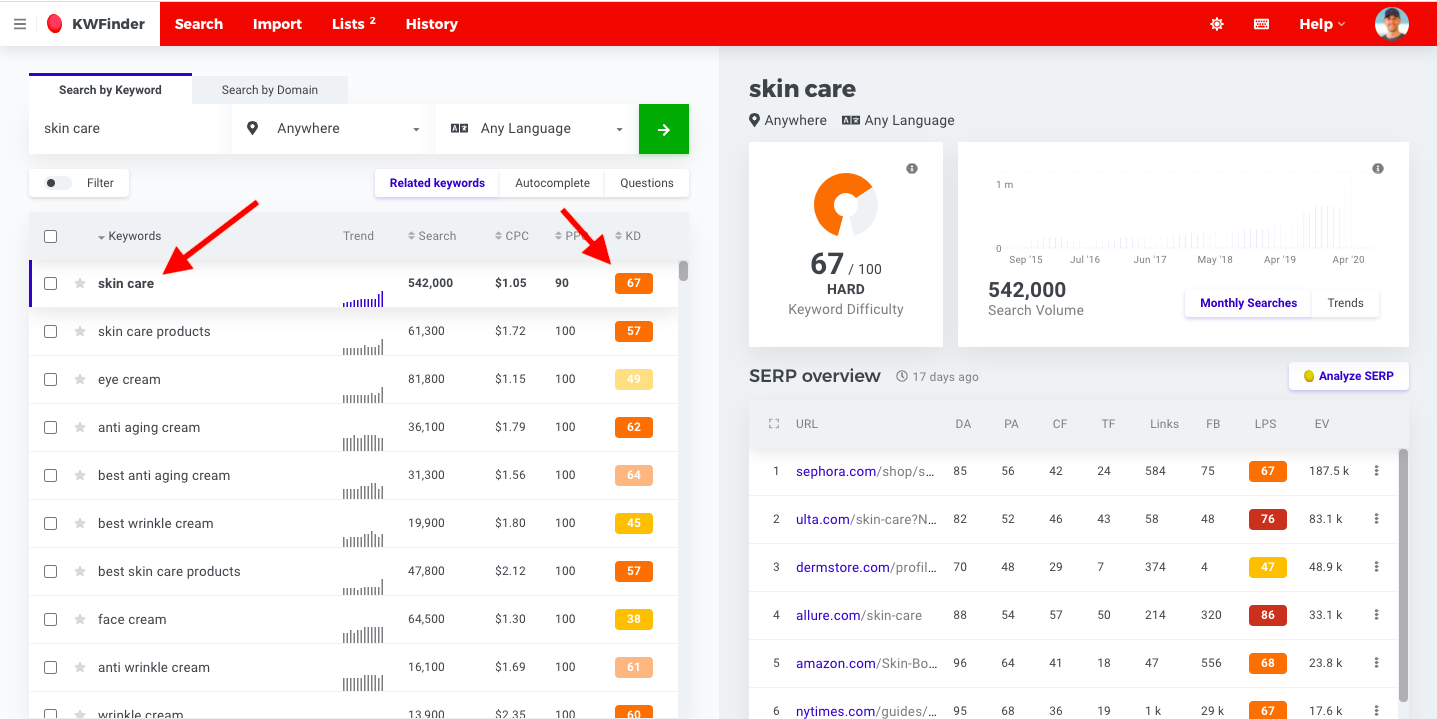Click KD badge 67 for skin care
The image size is (1437, 719).
(x=634, y=283)
